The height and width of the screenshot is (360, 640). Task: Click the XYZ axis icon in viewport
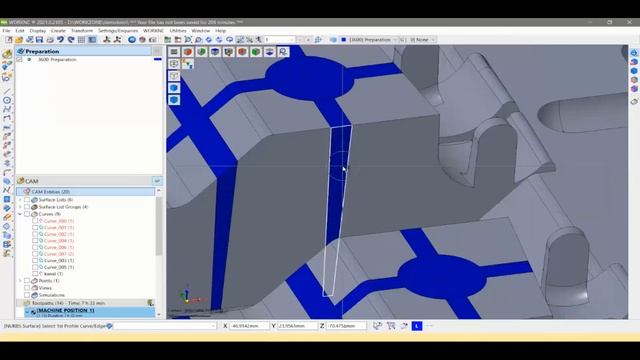click(x=188, y=64)
